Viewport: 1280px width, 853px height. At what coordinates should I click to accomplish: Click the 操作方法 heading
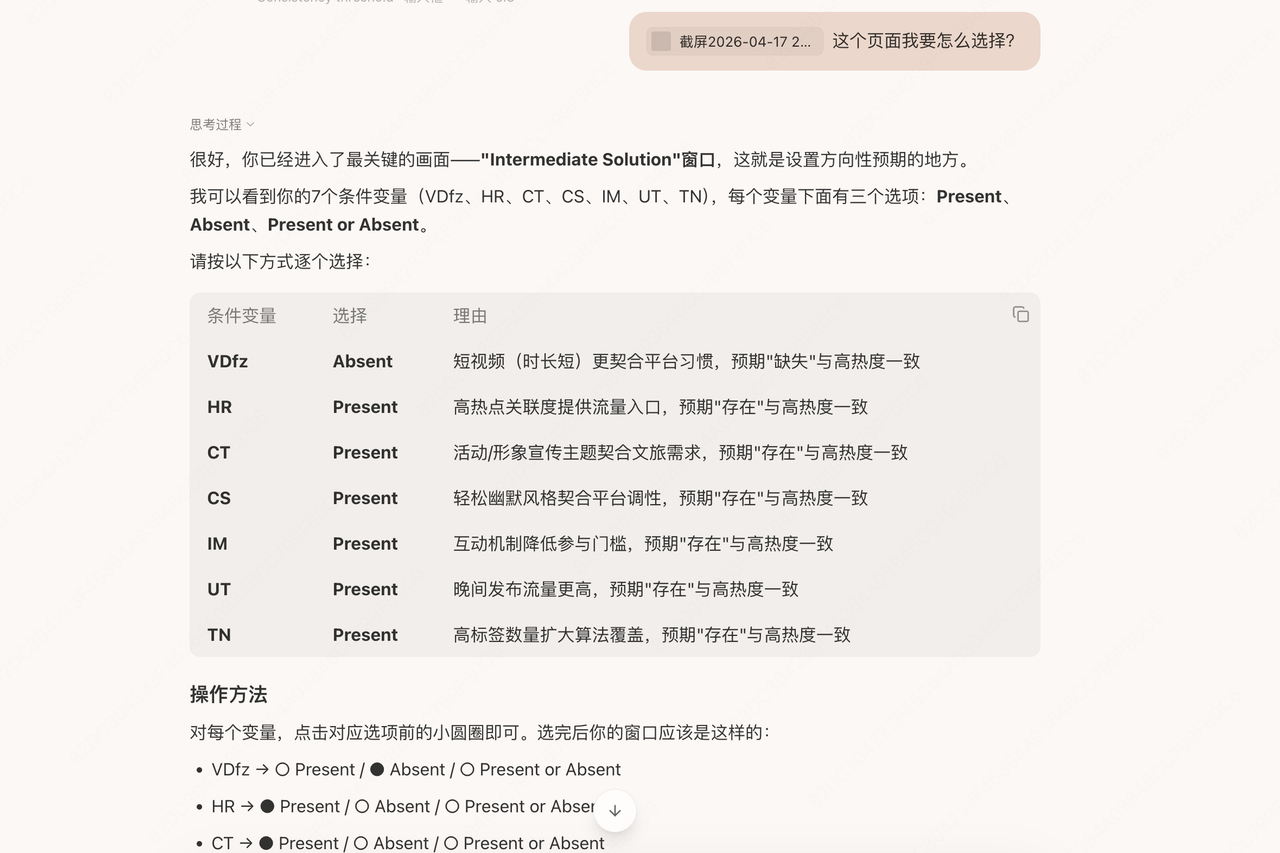229,694
